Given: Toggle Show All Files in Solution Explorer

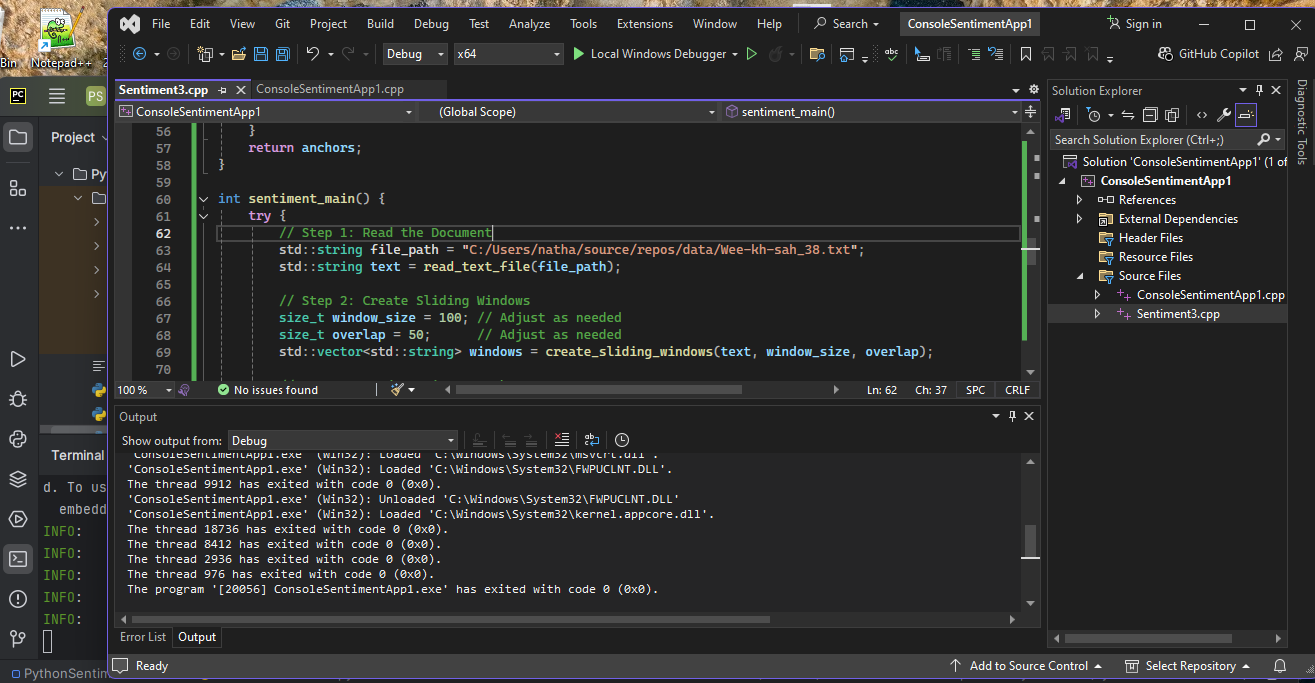Looking at the screenshot, I should [1171, 115].
